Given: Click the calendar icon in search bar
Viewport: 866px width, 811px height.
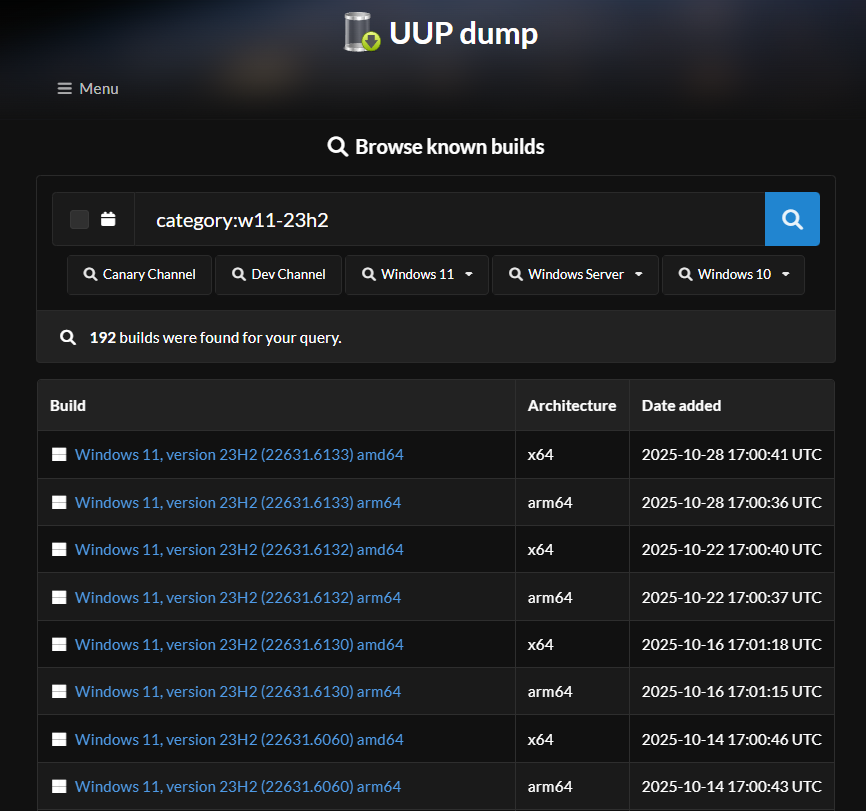Looking at the screenshot, I should pos(108,219).
